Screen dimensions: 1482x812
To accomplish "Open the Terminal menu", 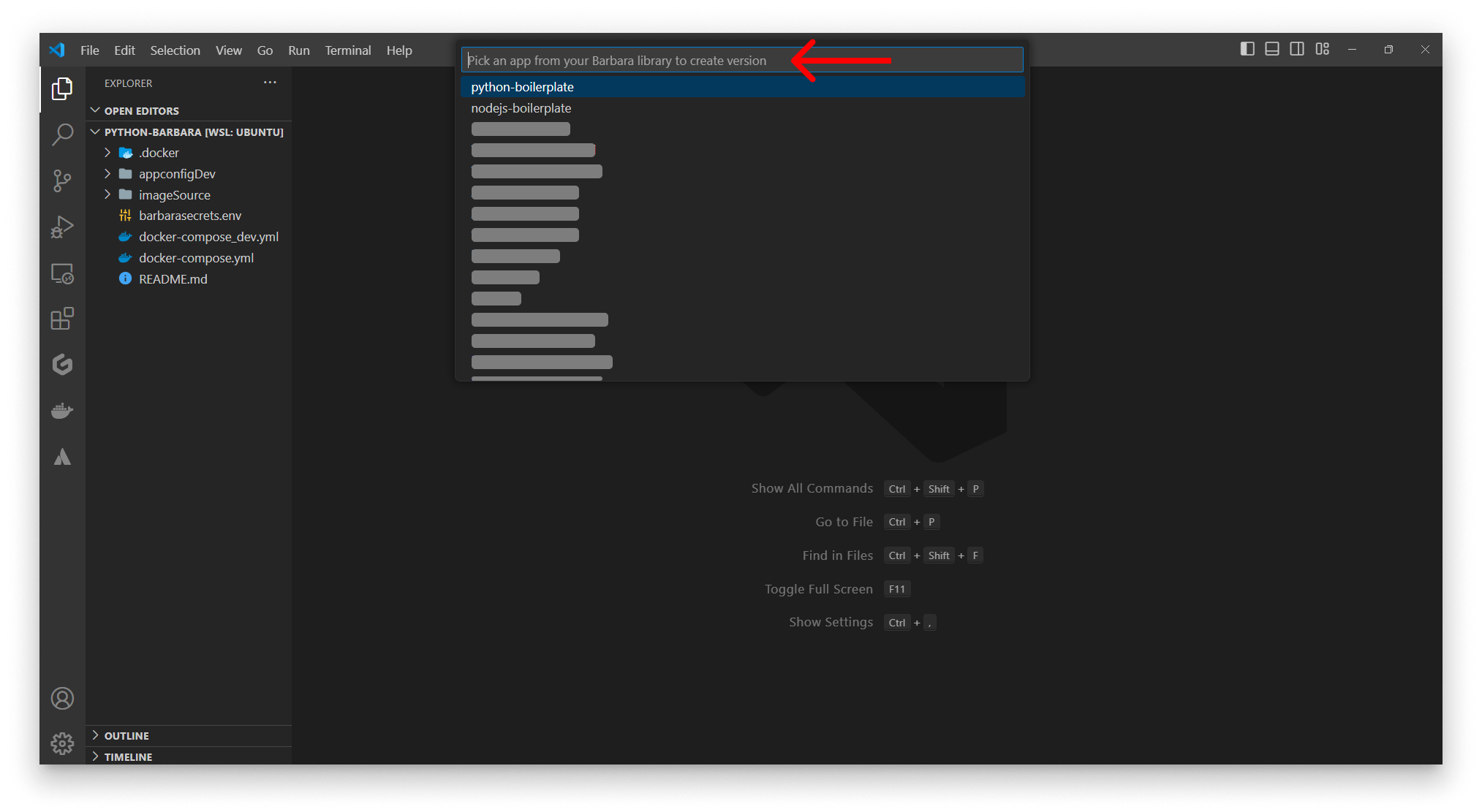I will (348, 50).
